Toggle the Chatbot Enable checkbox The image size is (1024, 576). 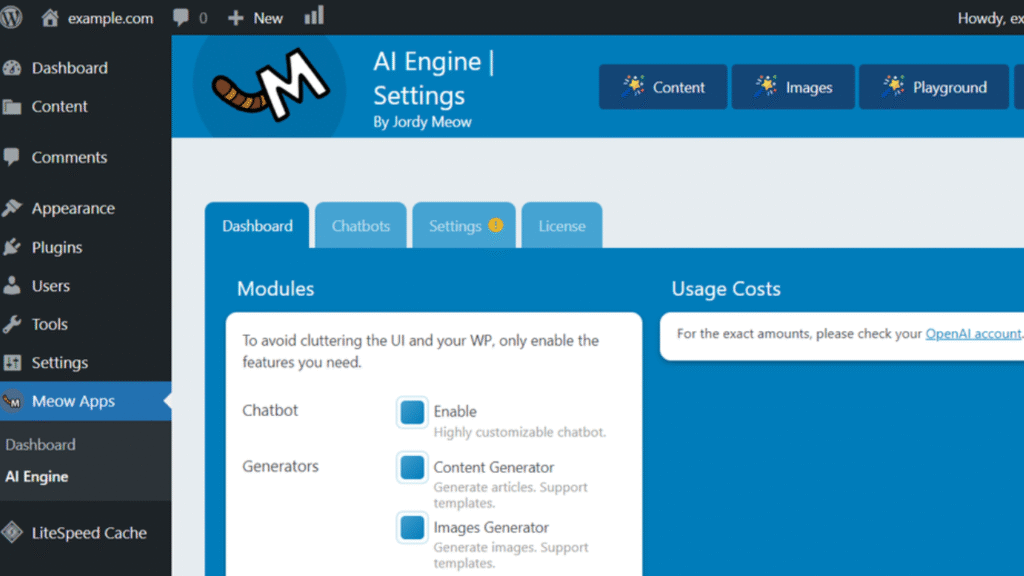coord(412,412)
